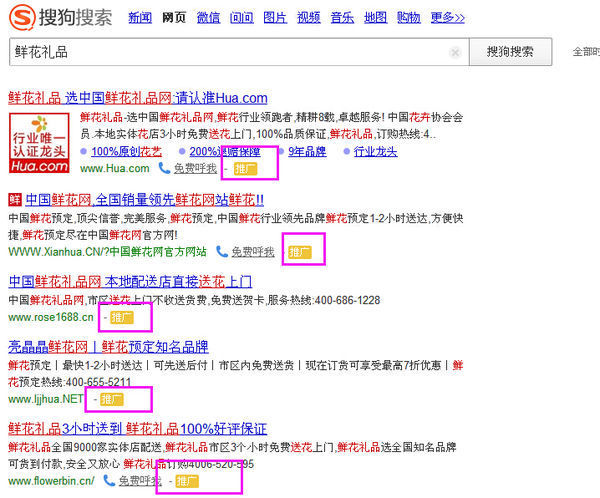
Task: Open the 地图 tab
Action: [x=375, y=18]
